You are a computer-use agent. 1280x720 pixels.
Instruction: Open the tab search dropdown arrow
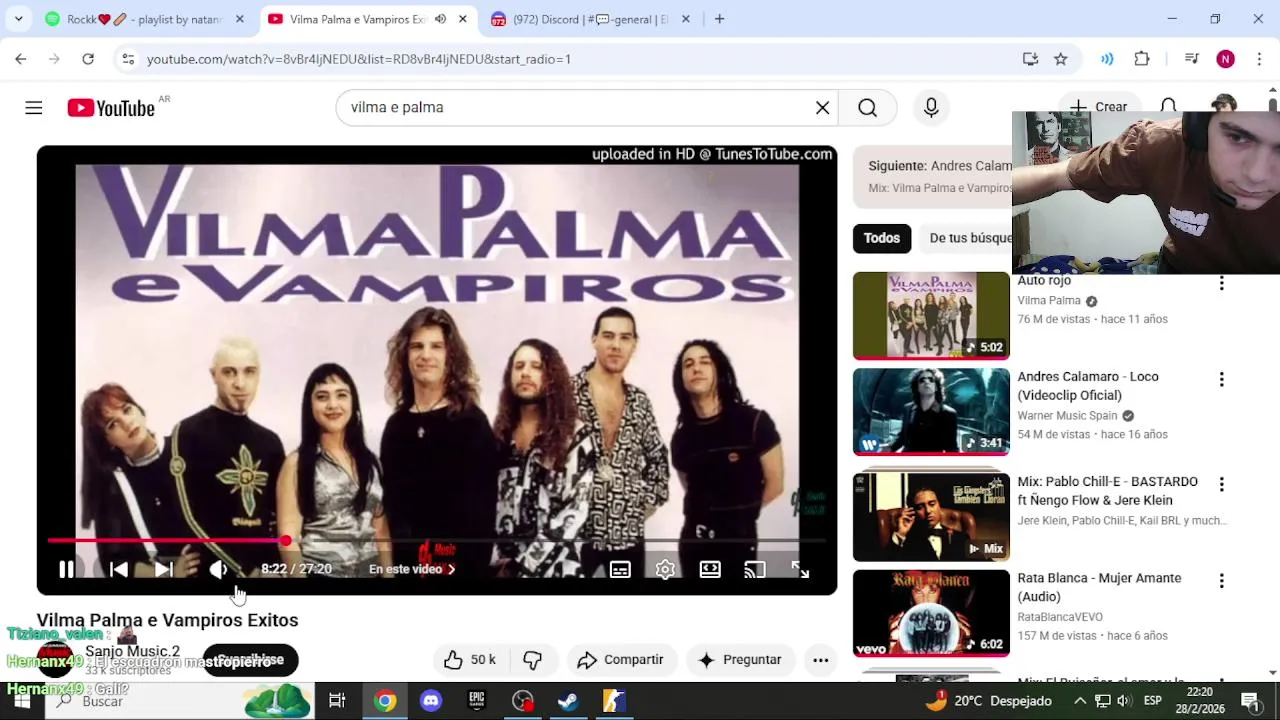(x=18, y=19)
